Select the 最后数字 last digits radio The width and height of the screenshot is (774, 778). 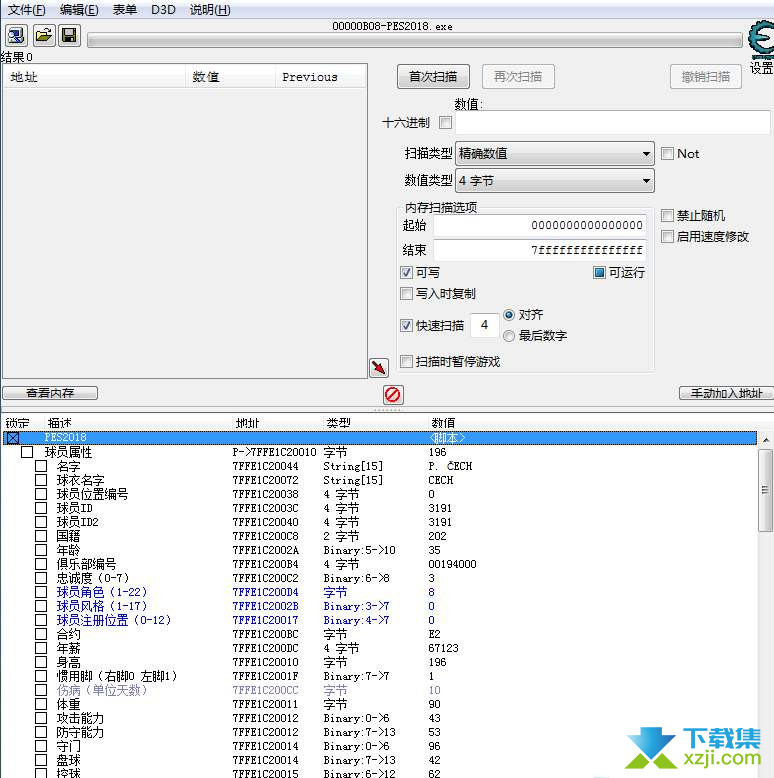(509, 336)
